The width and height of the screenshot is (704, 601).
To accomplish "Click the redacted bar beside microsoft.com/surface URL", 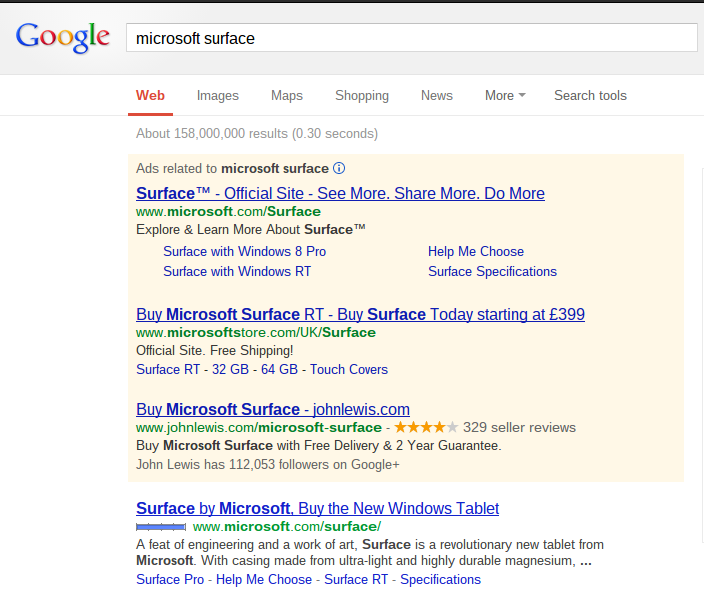I will click(x=161, y=527).
